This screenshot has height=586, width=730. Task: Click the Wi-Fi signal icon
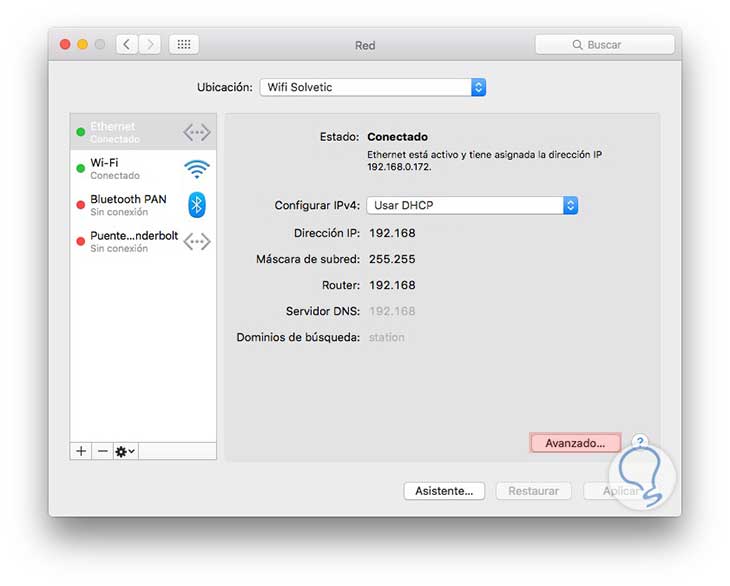[x=197, y=169]
